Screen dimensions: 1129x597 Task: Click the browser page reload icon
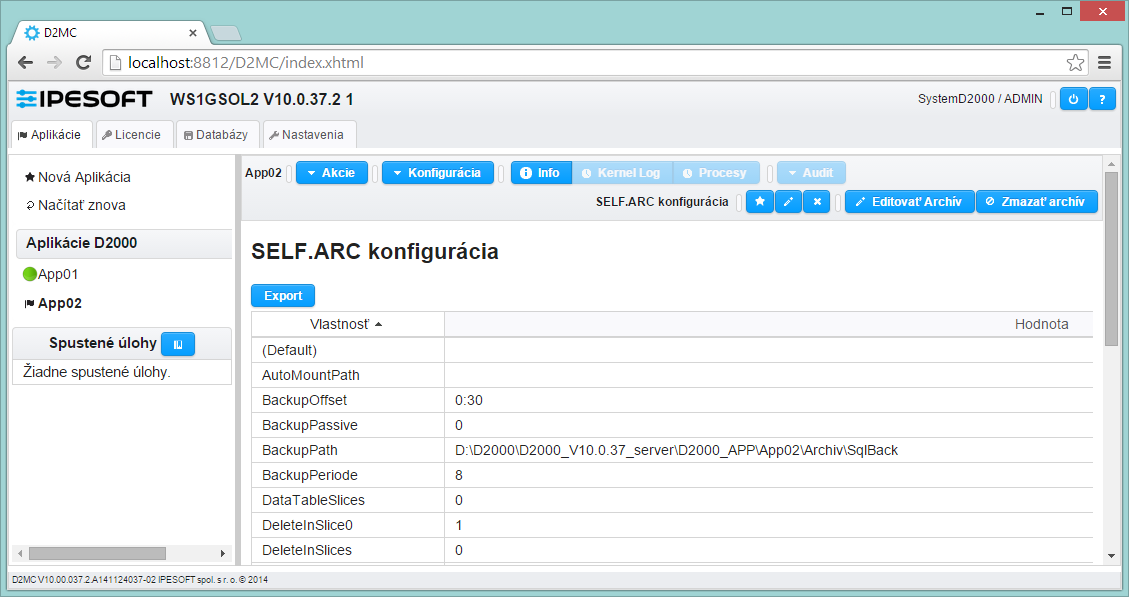click(x=84, y=63)
